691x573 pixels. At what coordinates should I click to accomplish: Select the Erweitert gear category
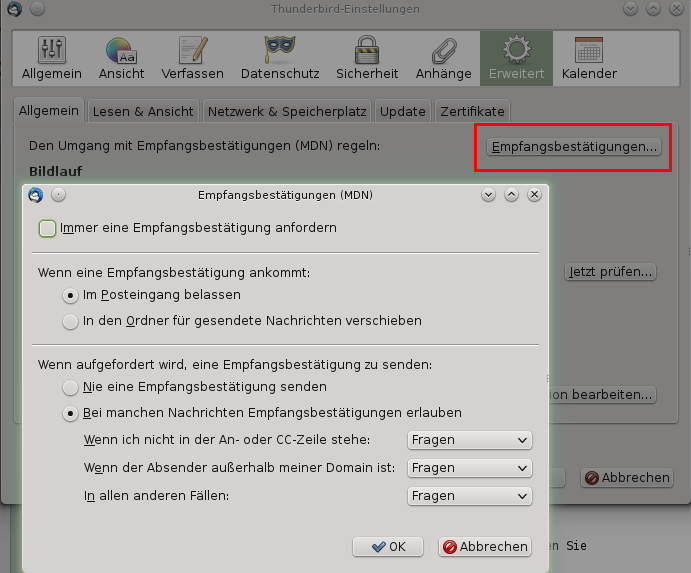516,59
